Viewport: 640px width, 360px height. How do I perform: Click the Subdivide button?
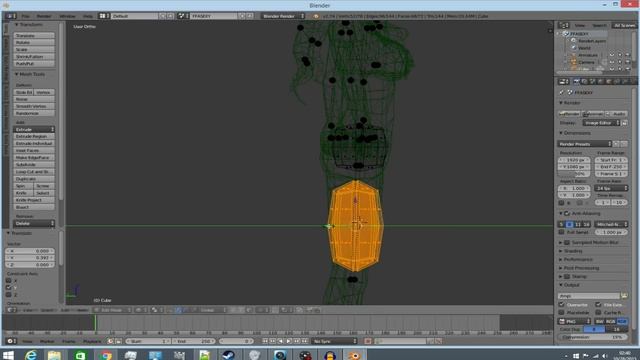click(34, 164)
